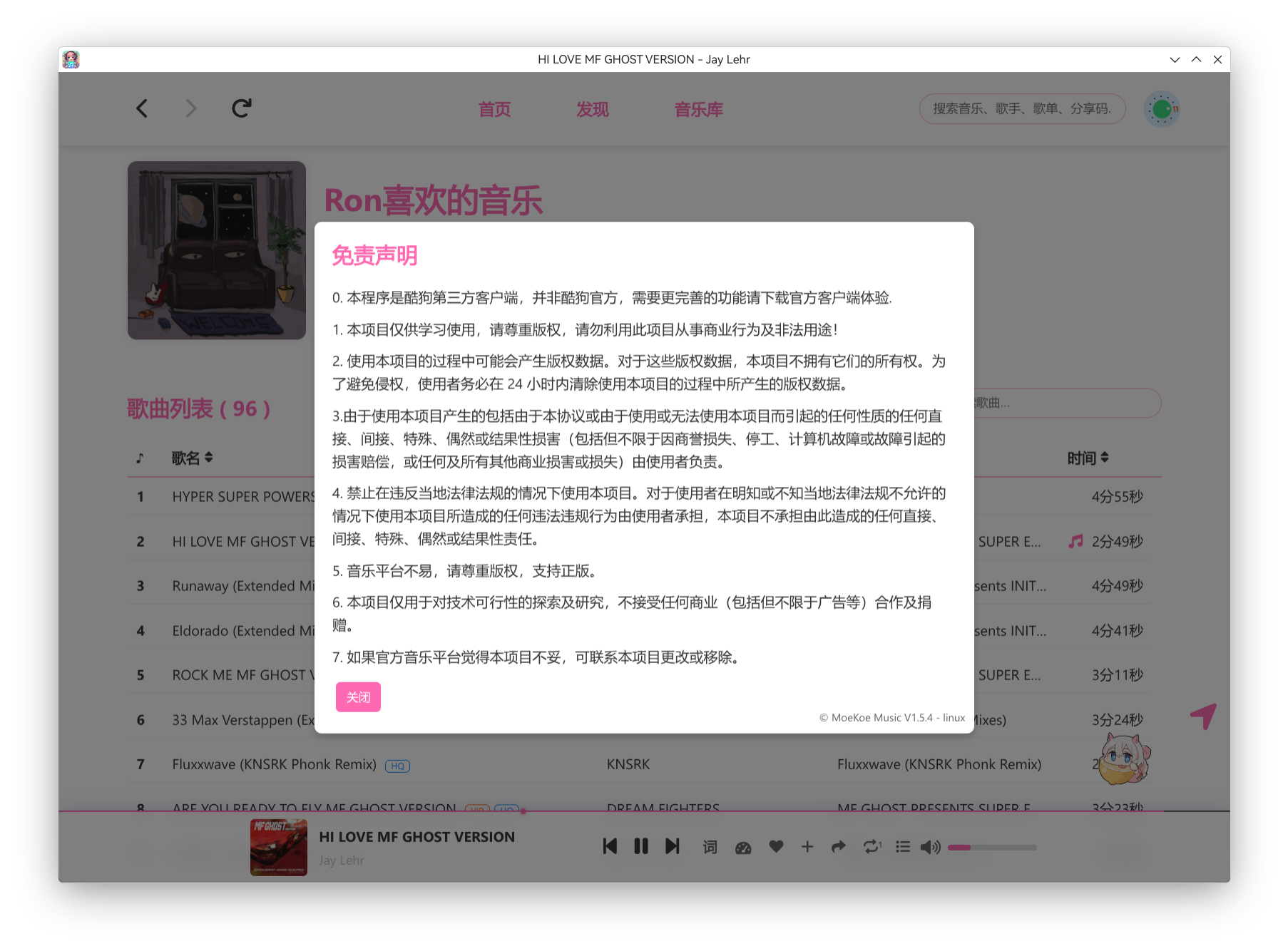Minimize window with title bar down chevron
1288x951 pixels.
point(1175,59)
